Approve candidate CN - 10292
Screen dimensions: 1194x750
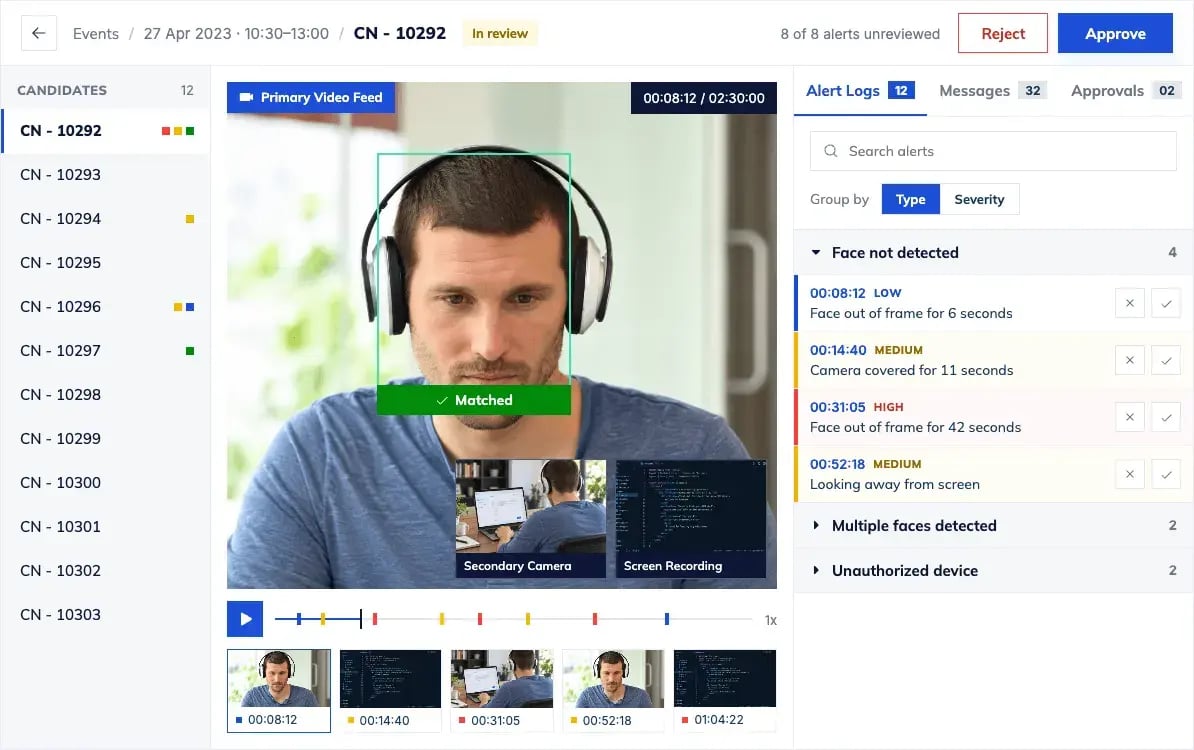1115,34
